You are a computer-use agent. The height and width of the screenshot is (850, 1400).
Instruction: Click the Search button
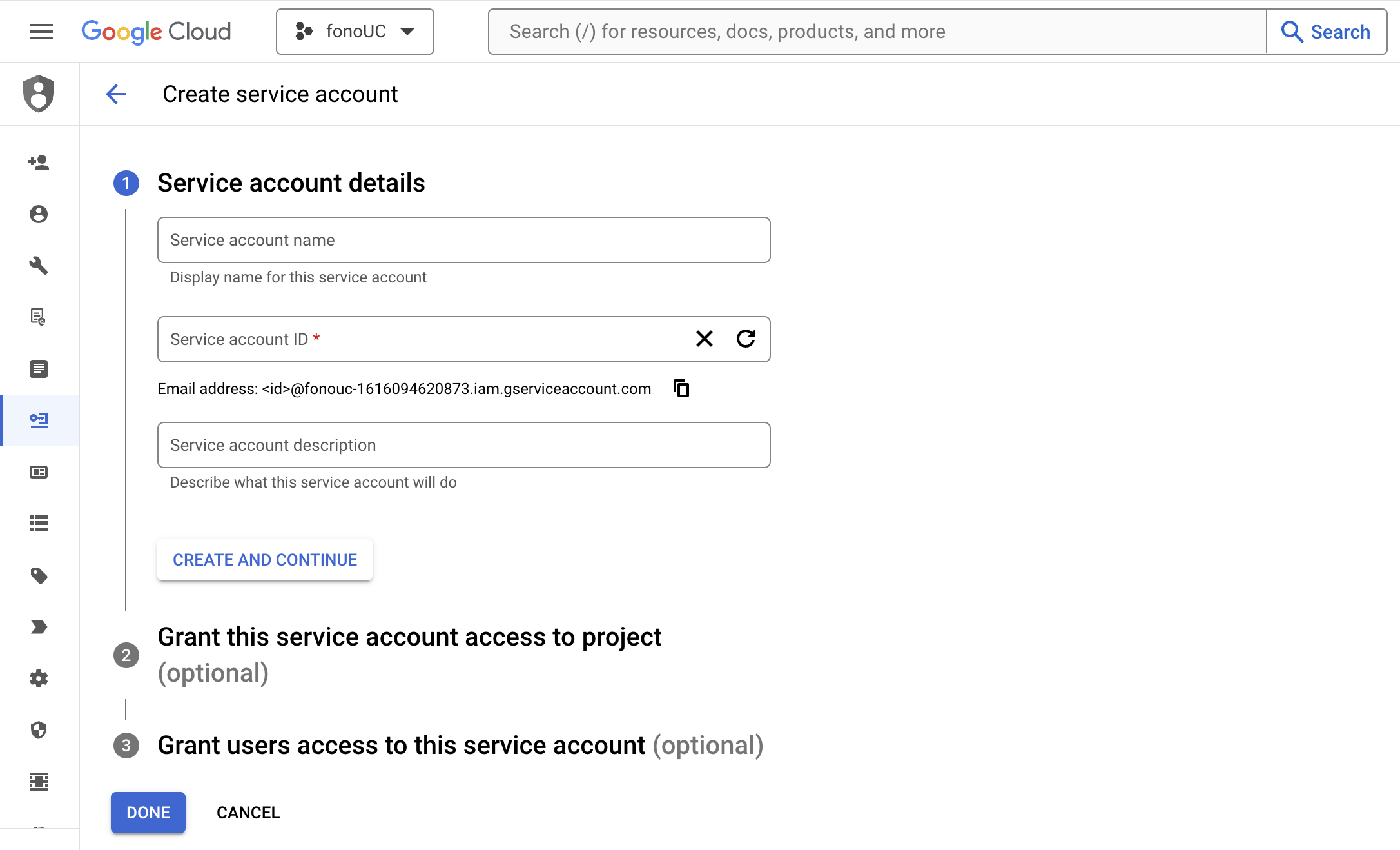1327,32
